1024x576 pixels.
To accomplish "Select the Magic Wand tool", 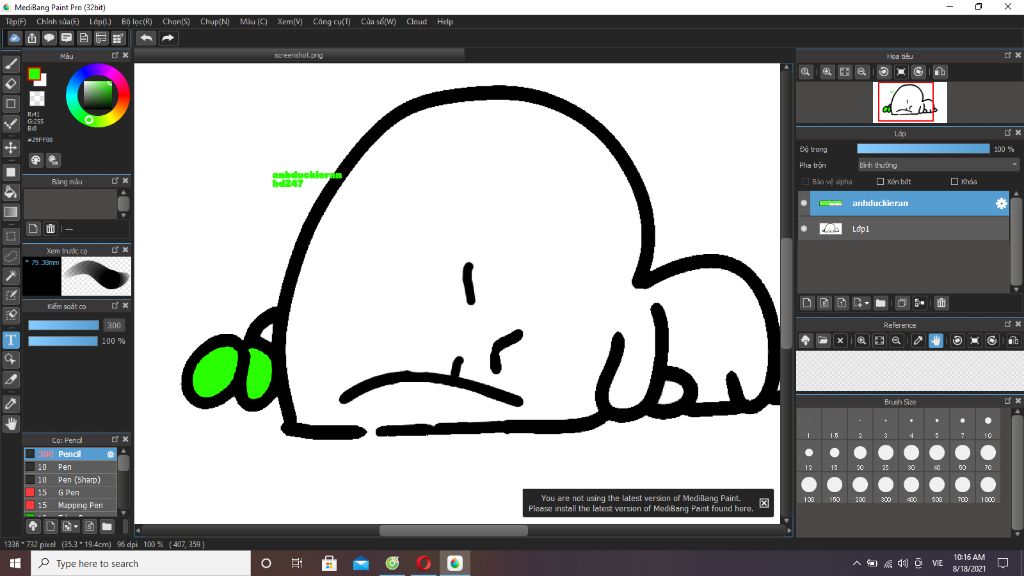I will tap(10, 276).
